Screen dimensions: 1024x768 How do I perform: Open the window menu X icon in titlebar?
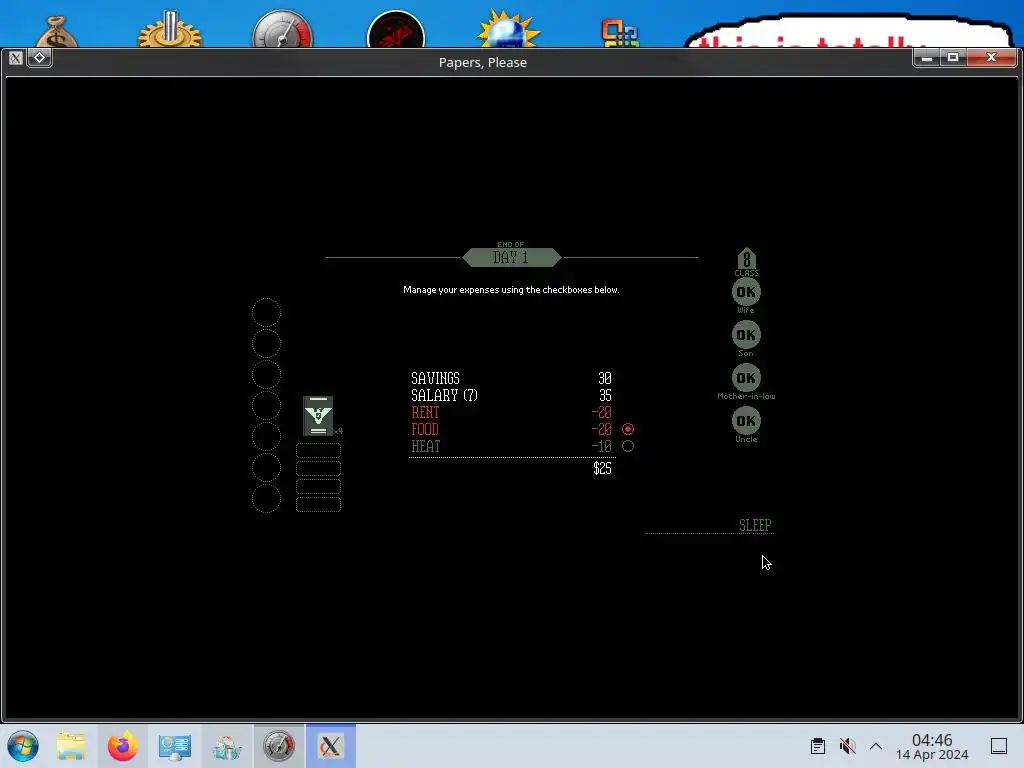[16, 58]
